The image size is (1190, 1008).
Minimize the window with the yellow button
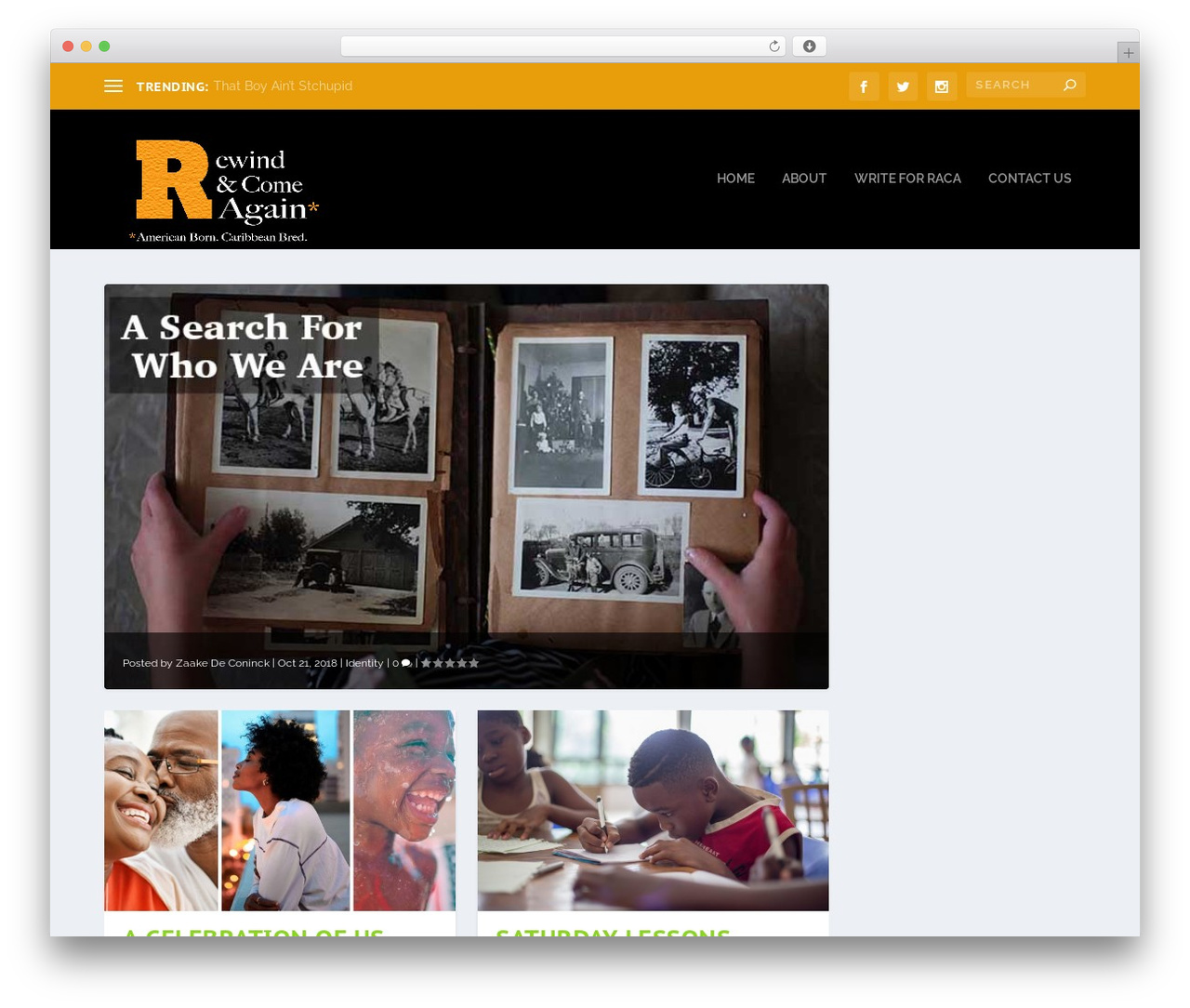click(86, 46)
